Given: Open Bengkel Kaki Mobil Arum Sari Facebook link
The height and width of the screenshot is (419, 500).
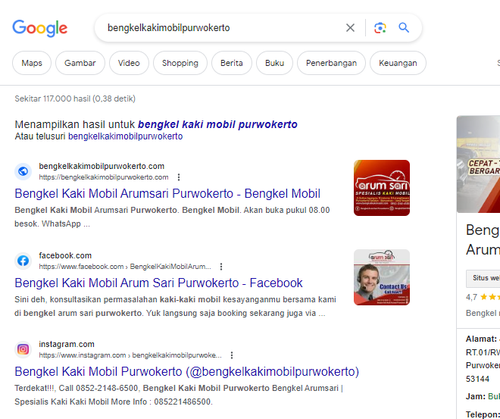Looking at the screenshot, I should [x=158, y=283].
